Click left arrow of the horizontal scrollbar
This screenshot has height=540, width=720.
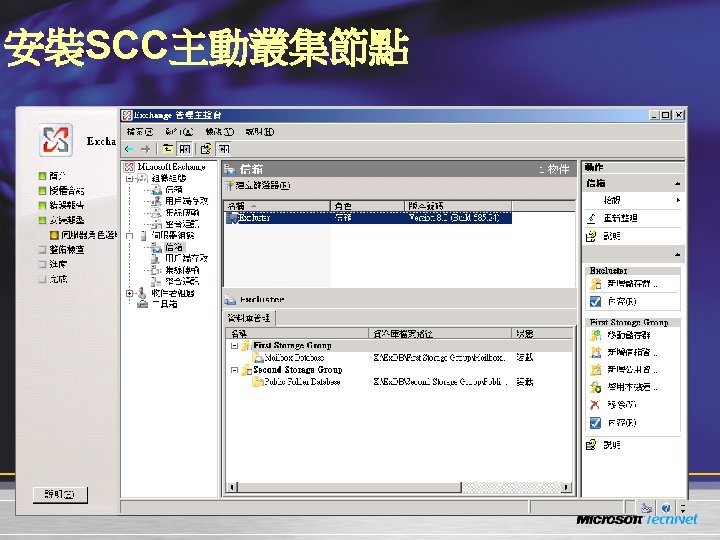click(x=232, y=487)
